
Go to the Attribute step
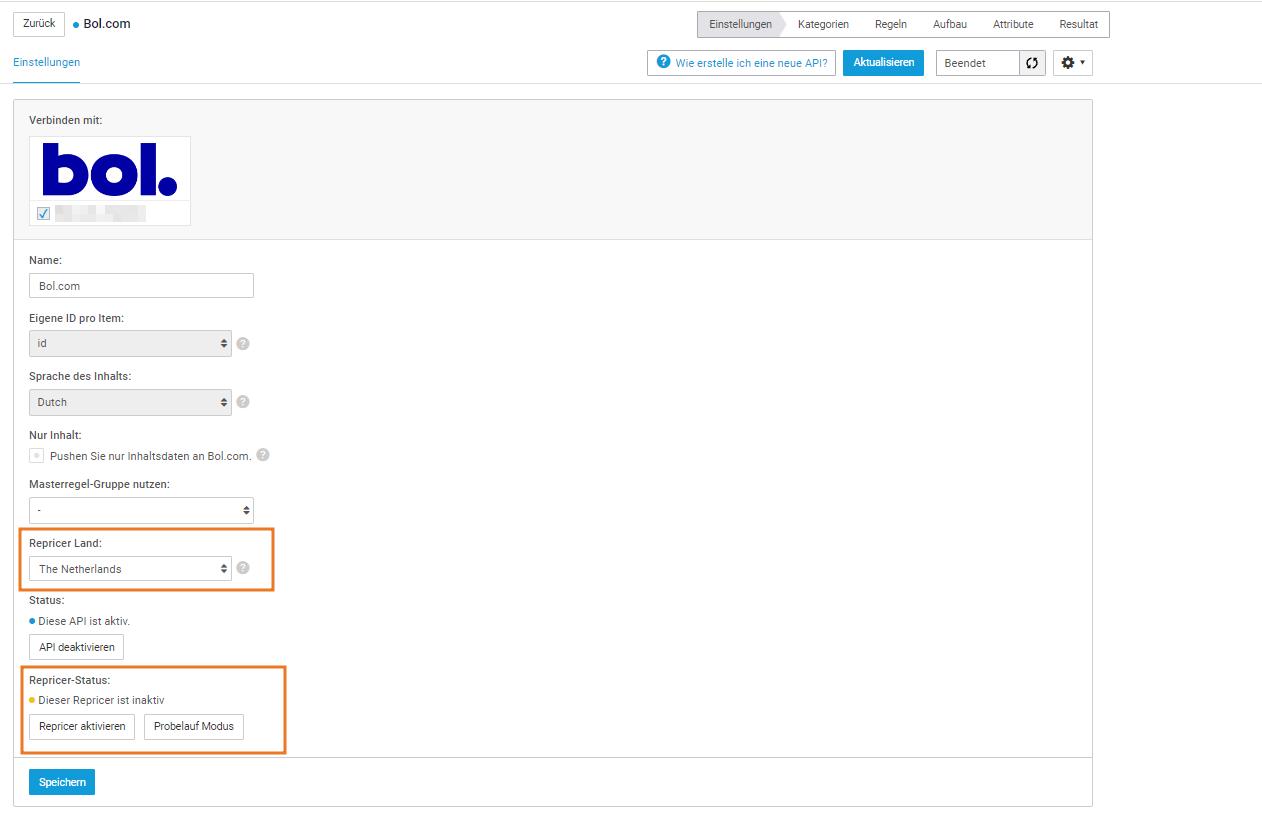pos(1013,24)
